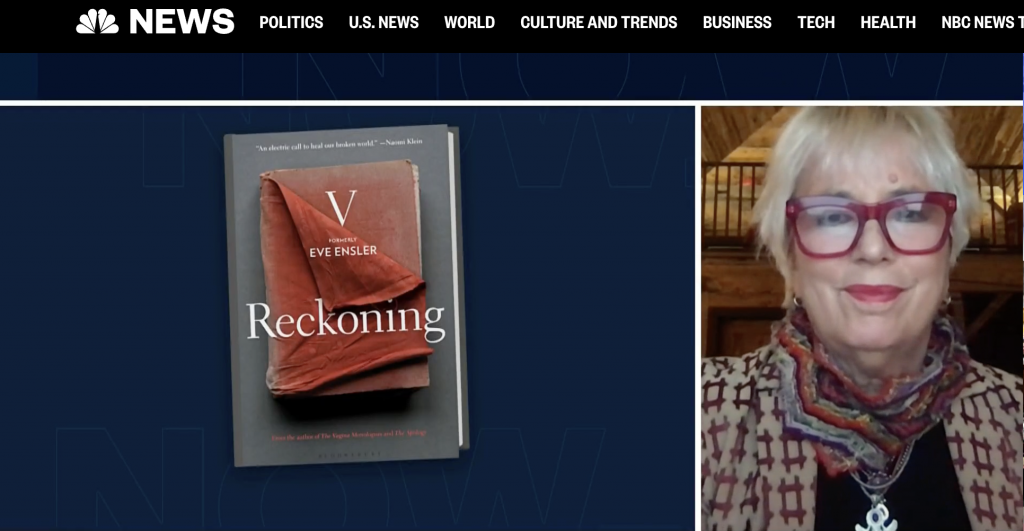Click the red line of text near cover bottom
Image resolution: width=1024 pixels, height=531 pixels.
349,434
